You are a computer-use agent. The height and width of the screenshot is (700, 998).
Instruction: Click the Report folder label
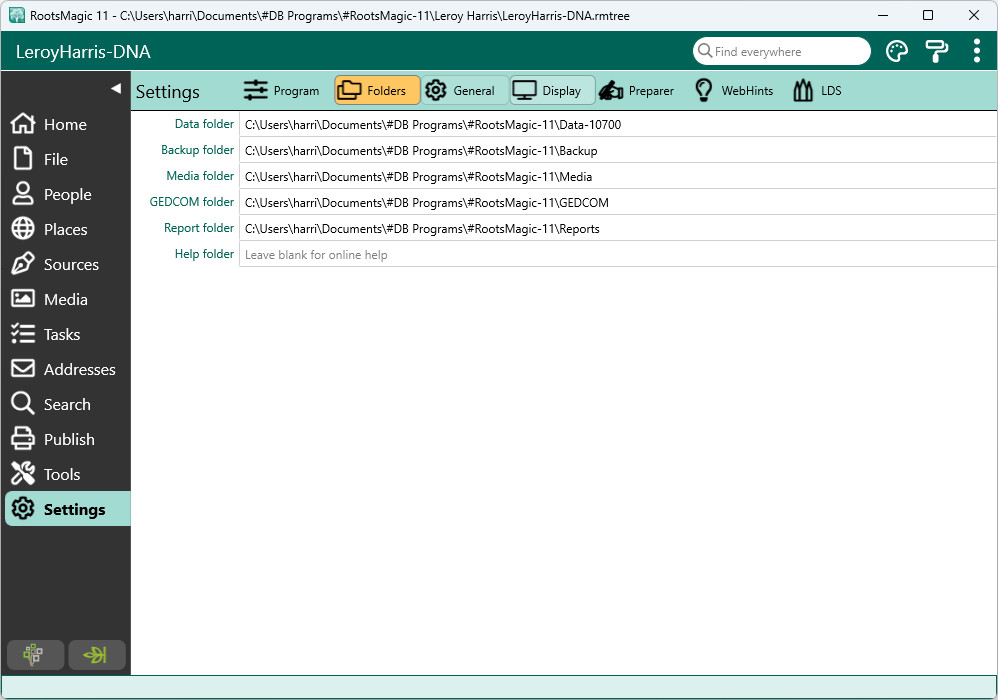coord(199,228)
